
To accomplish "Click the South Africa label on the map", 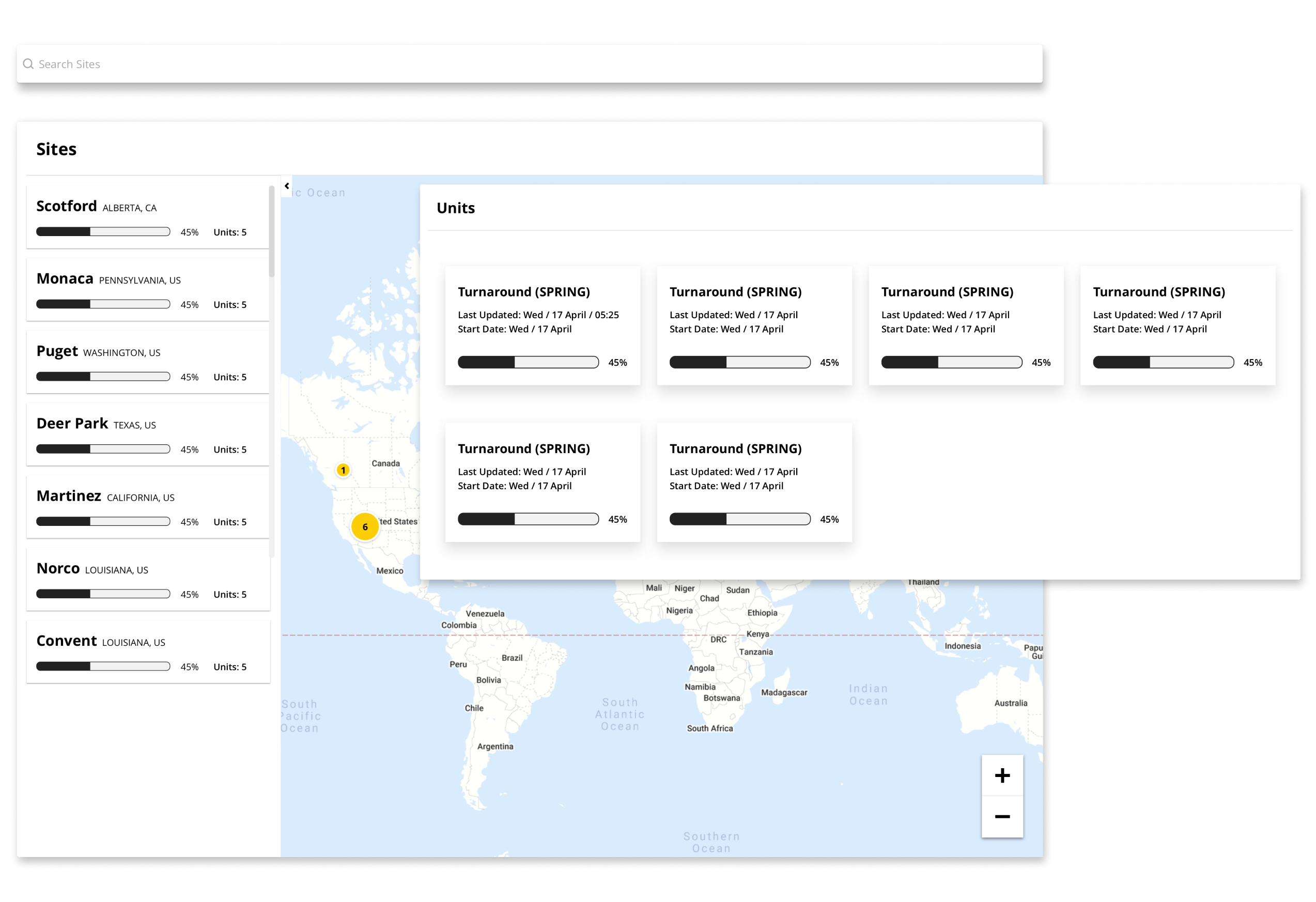I will click(x=710, y=729).
